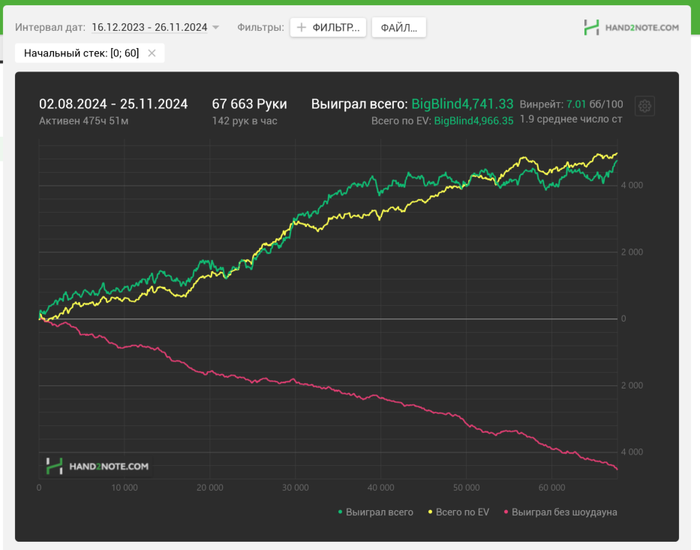Select the 67 663 Руки text

pyautogui.click(x=249, y=104)
